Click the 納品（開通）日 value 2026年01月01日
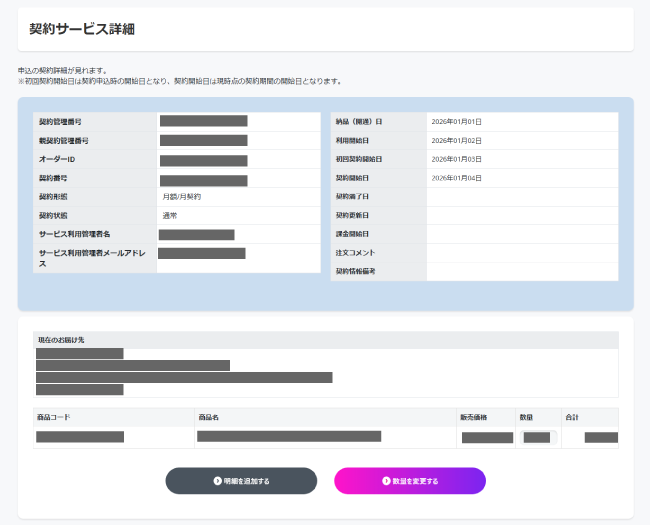The image size is (650, 525). 456,122
